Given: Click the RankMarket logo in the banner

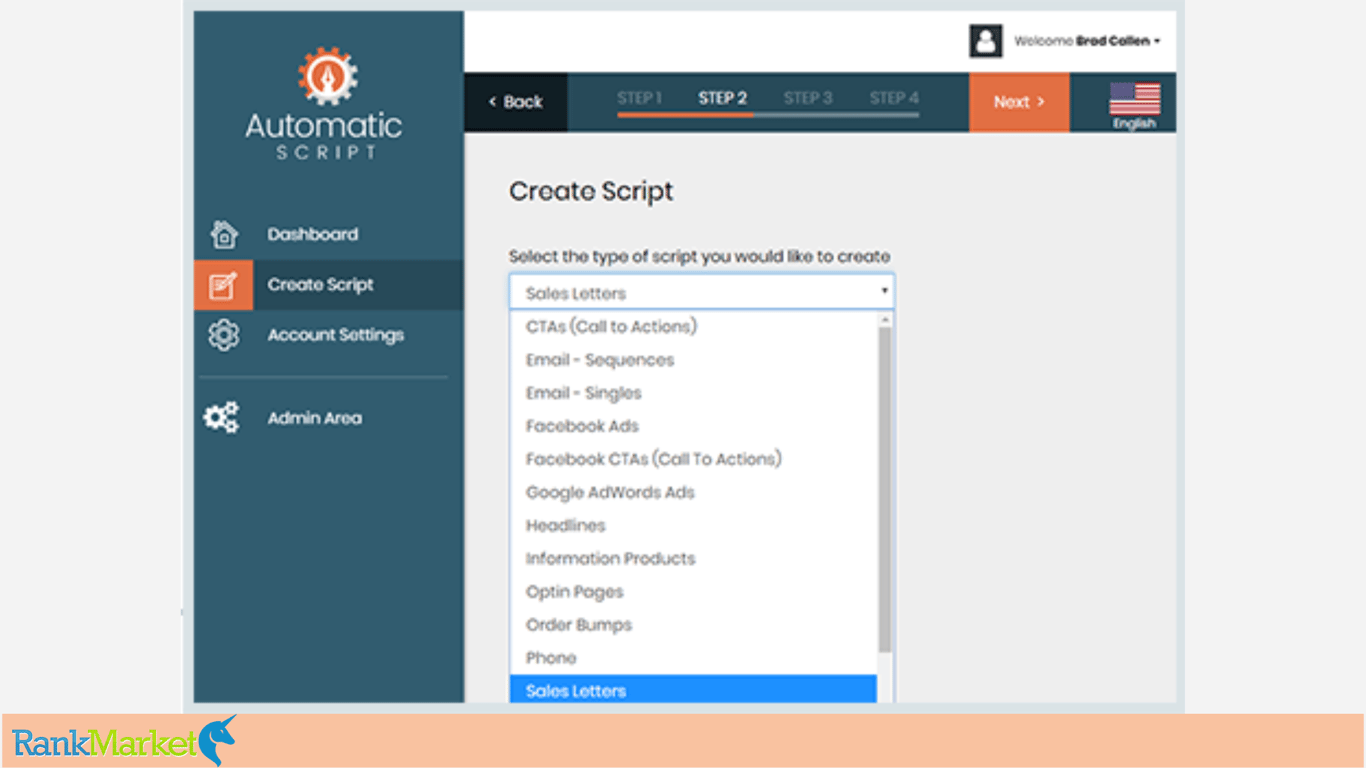Looking at the screenshot, I should tap(124, 741).
